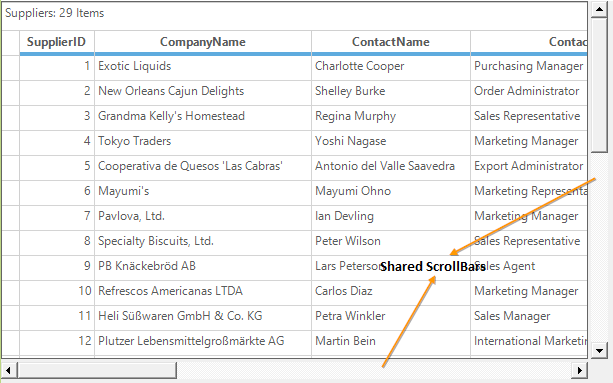Select the Tokyo Traders cell
Screen dimensions: 613x383
(x=203, y=141)
